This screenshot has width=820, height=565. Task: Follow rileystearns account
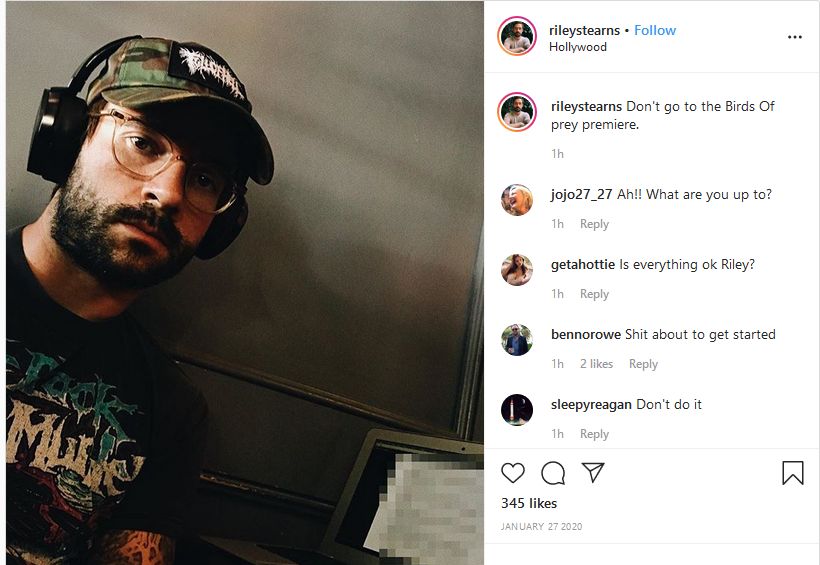pyautogui.click(x=655, y=30)
